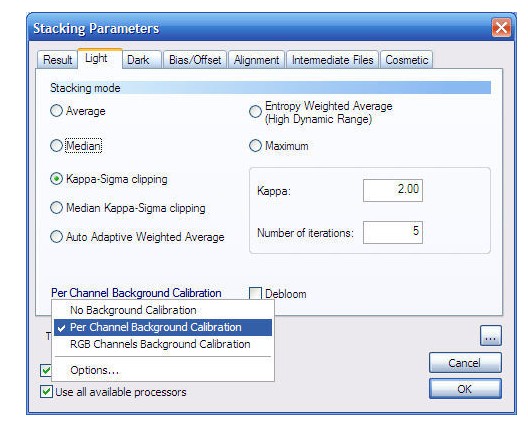Select the Average stacking mode
Image resolution: width=528 pixels, height=426 pixels.
tap(56, 111)
